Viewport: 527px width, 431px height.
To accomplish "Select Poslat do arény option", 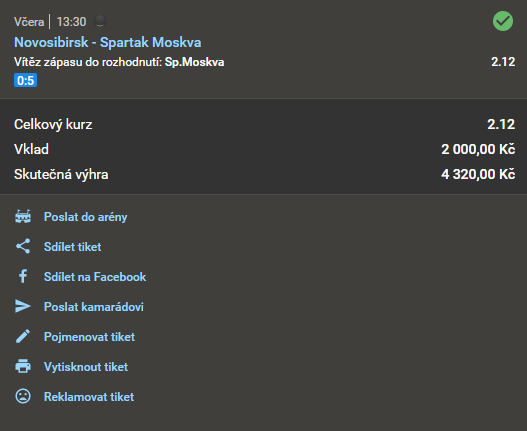I will (85, 217).
